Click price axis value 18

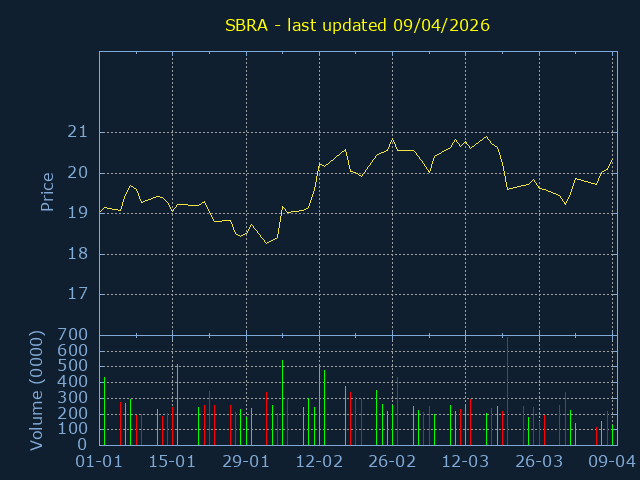(x=78, y=254)
